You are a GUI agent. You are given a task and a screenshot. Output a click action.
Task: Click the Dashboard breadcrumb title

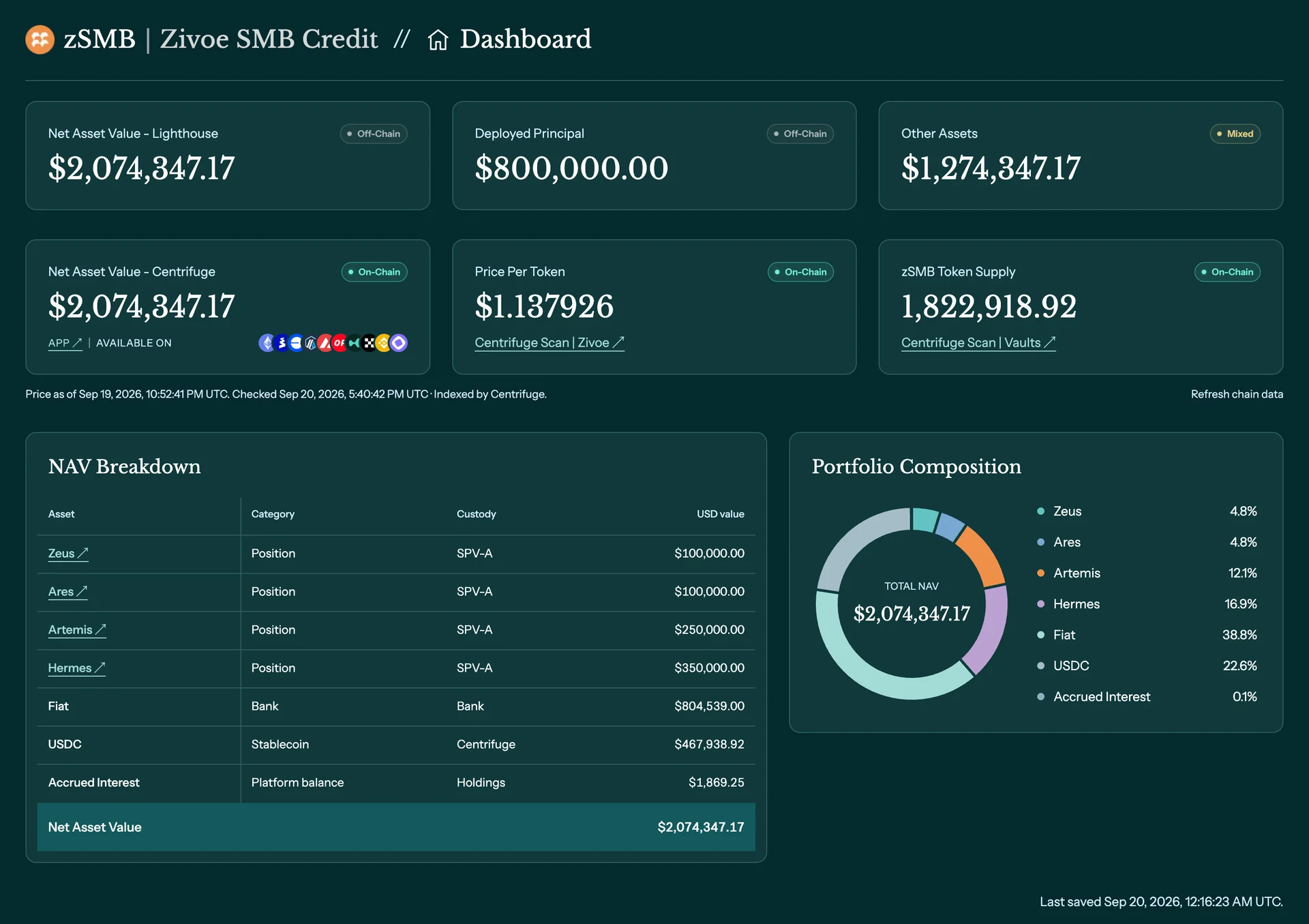point(526,40)
